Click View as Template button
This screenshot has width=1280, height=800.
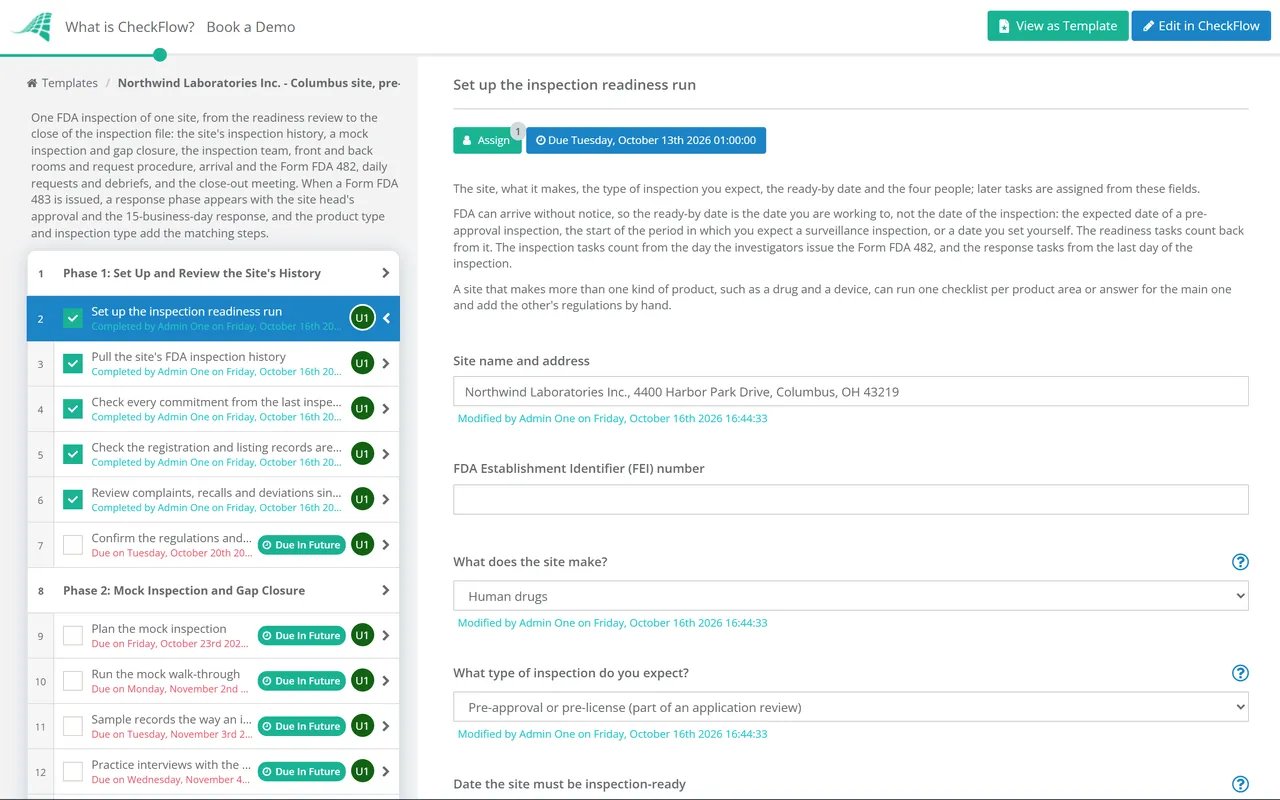tap(1058, 26)
